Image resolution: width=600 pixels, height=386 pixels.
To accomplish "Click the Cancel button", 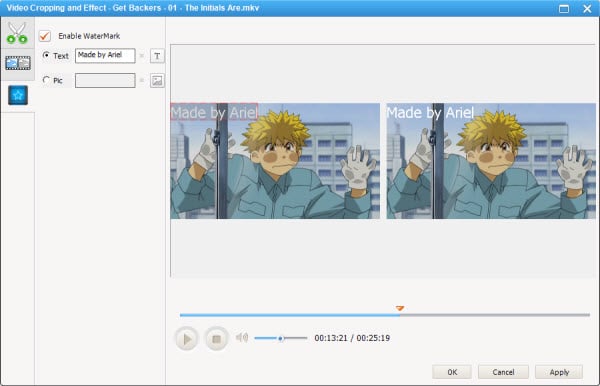I will [503, 372].
